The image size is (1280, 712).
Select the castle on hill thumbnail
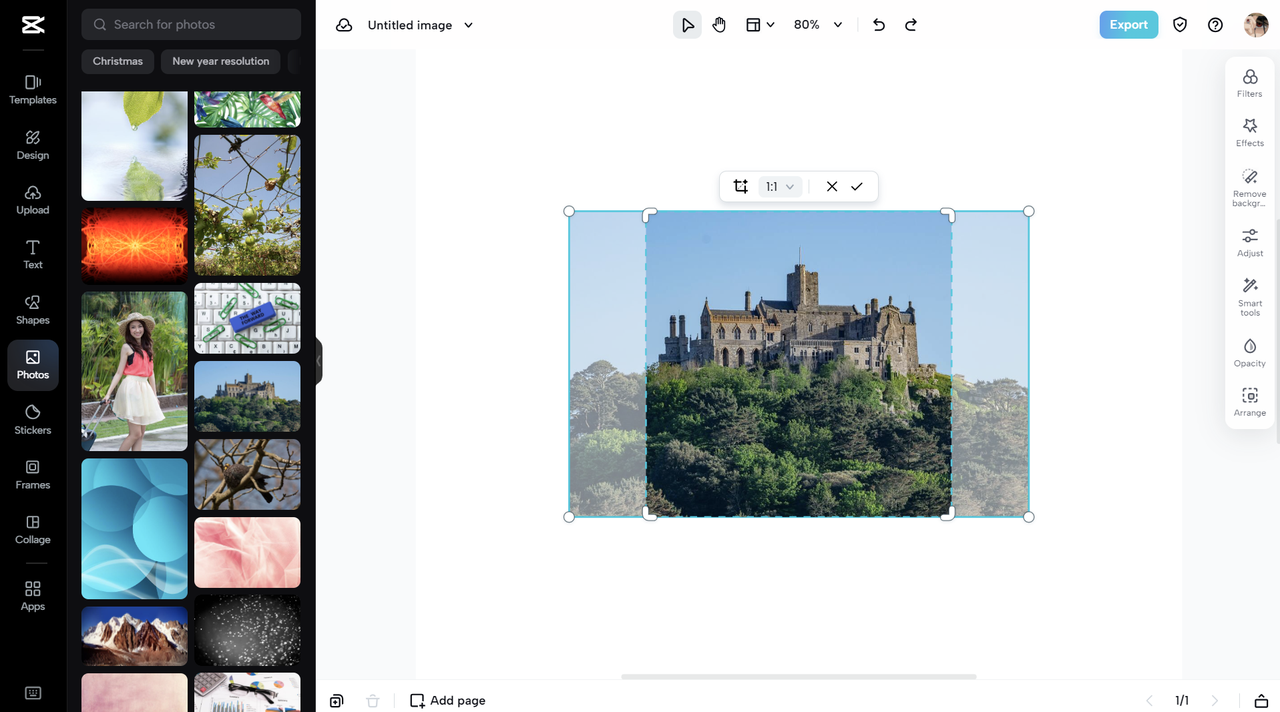point(247,397)
